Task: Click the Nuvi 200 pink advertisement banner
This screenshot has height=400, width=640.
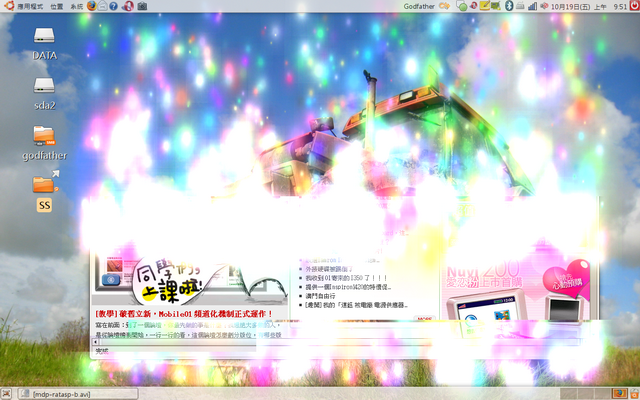Action: (516, 293)
